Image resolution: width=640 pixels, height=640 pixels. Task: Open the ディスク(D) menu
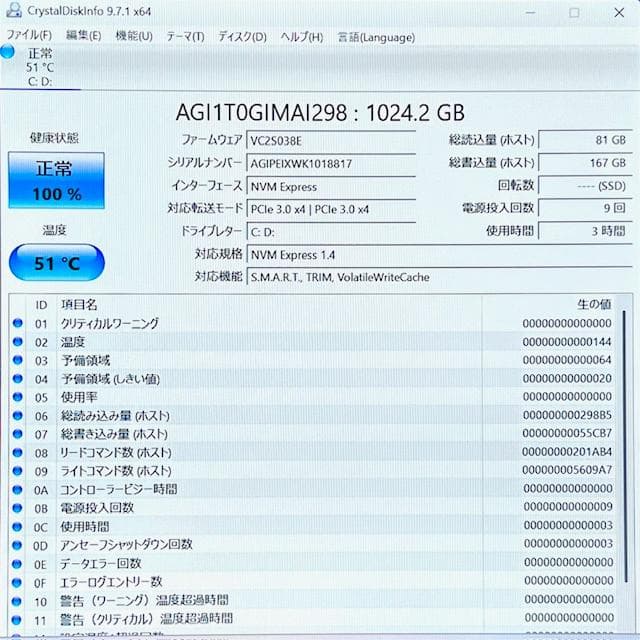click(x=242, y=37)
